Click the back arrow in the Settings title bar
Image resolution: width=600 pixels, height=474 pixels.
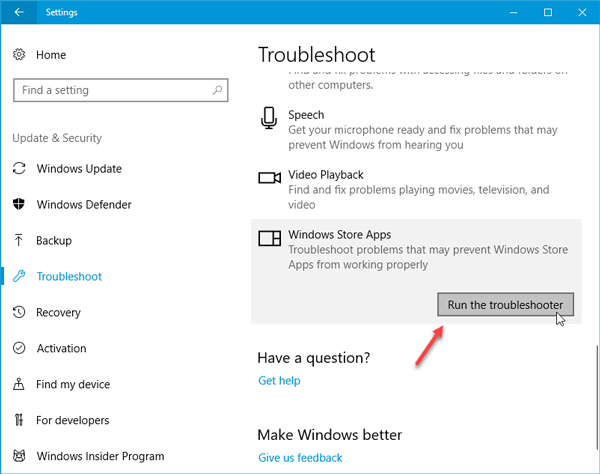(x=19, y=12)
